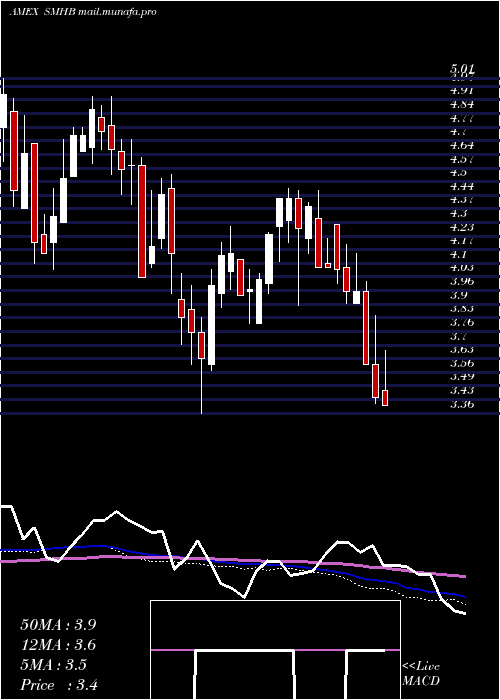Click the 4.44 price axis label

tap(462, 186)
